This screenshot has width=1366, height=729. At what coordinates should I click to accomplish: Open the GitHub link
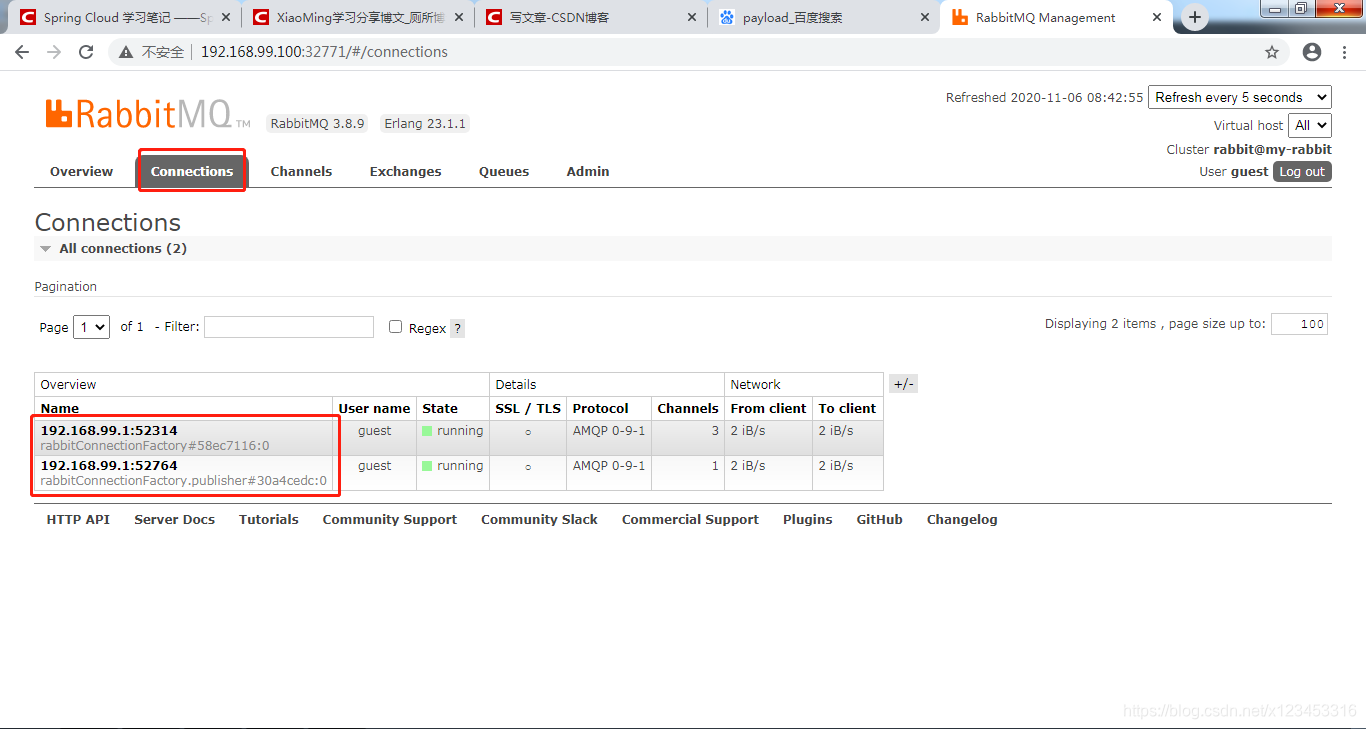[x=880, y=519]
